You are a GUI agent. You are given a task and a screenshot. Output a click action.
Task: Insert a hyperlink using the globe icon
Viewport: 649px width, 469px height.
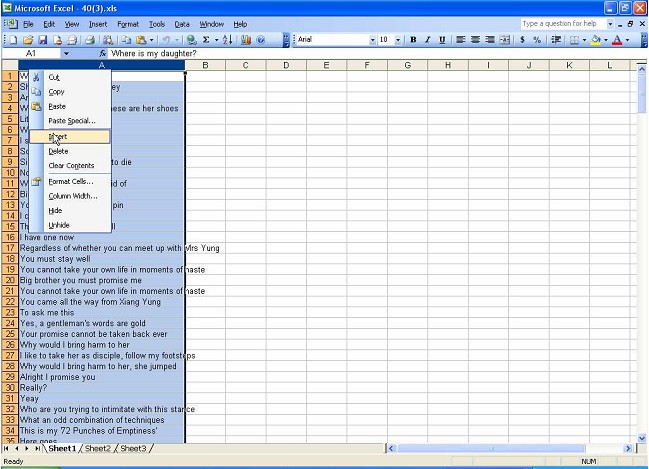click(x=191, y=40)
